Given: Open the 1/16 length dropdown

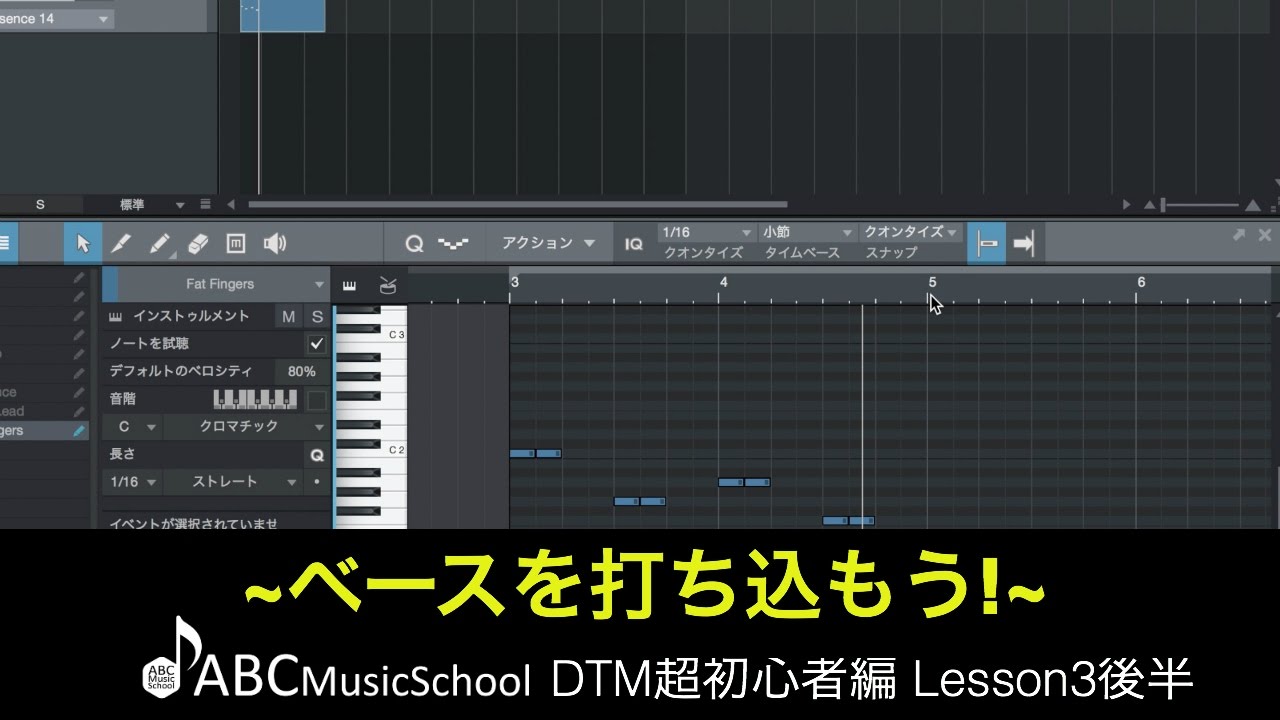Looking at the screenshot, I should tap(134, 482).
